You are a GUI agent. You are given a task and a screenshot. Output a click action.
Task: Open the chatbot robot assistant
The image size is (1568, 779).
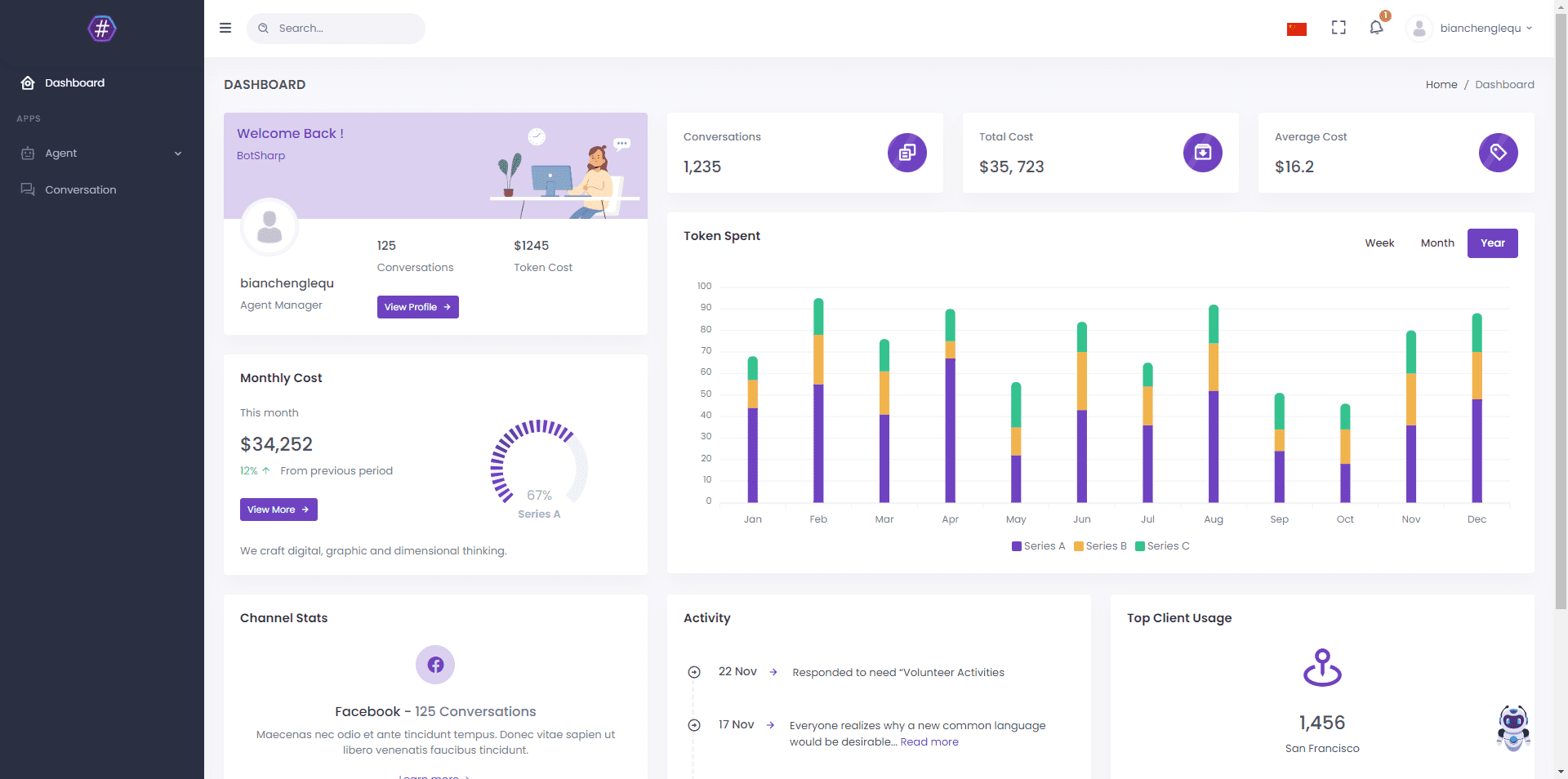tap(1513, 728)
